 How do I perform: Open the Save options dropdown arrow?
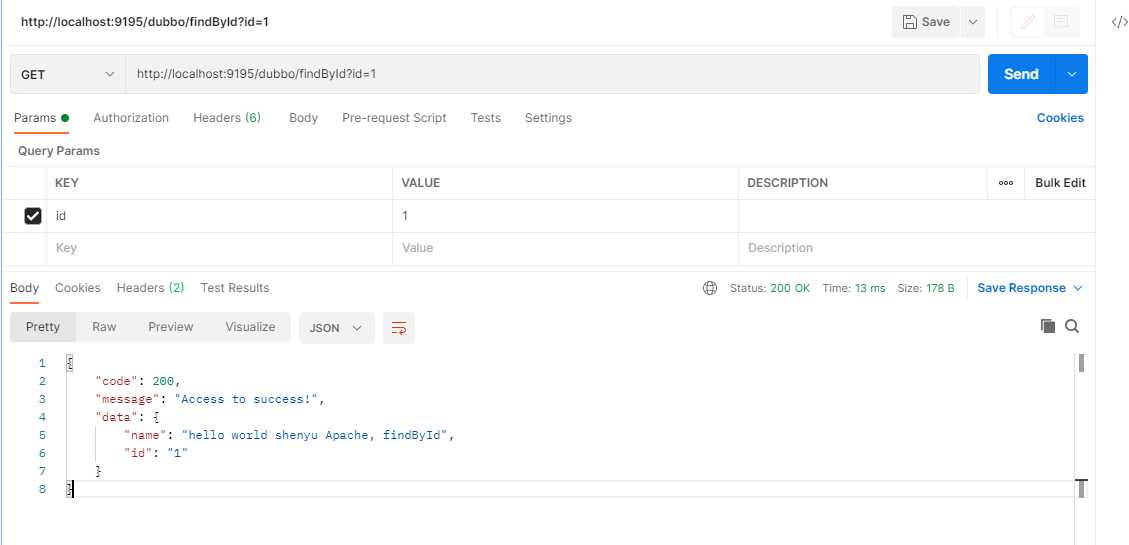coord(973,22)
